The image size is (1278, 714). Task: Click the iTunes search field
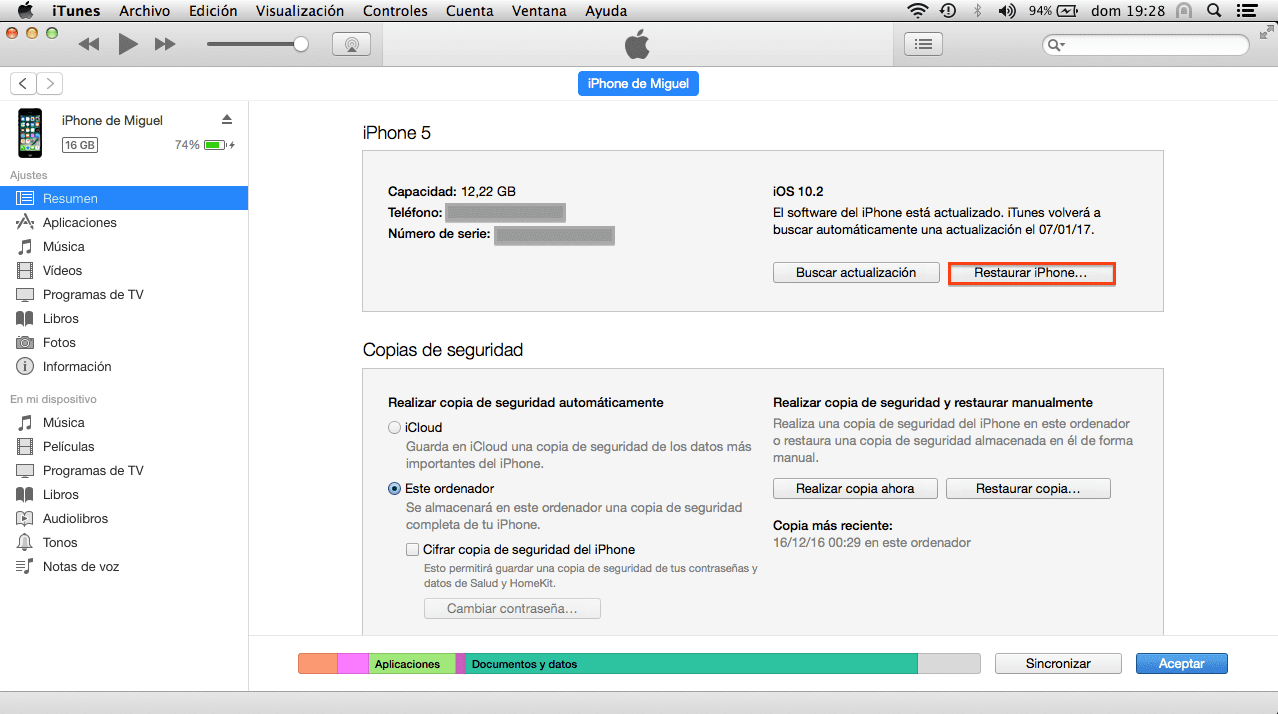[x=1146, y=45]
